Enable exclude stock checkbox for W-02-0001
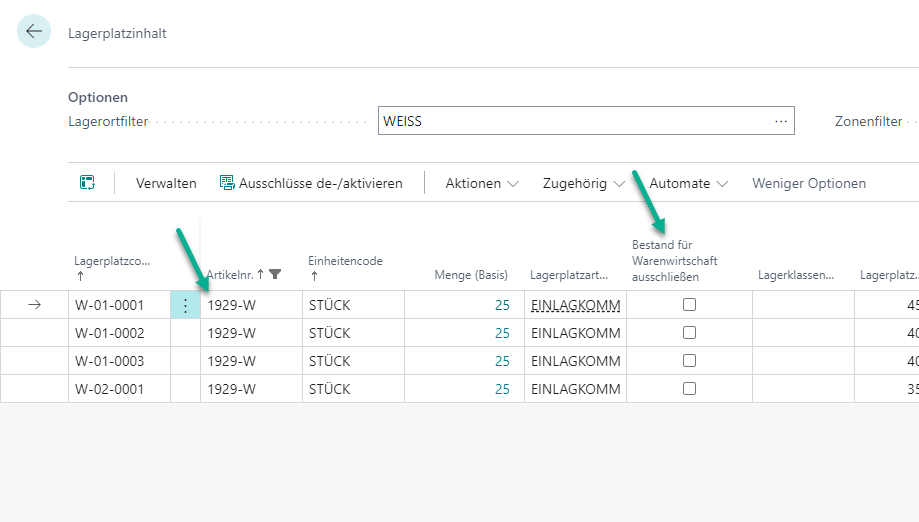Image resolution: width=919 pixels, height=522 pixels. tap(689, 389)
